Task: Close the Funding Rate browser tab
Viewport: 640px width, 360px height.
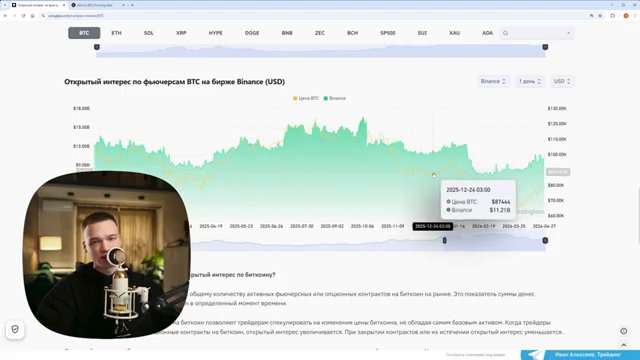Action: [x=124, y=5]
